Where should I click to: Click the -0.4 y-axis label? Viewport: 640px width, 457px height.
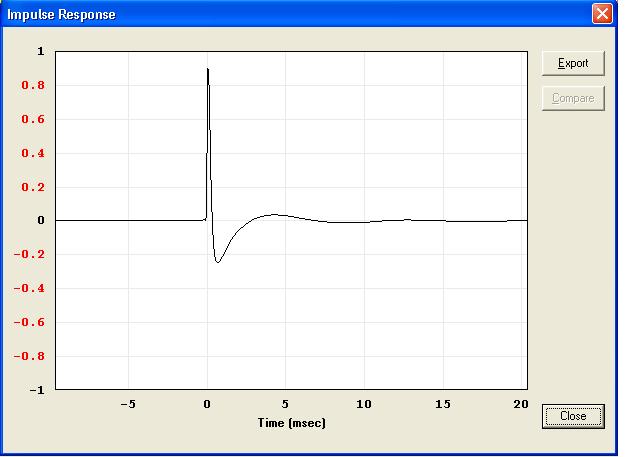[29, 288]
